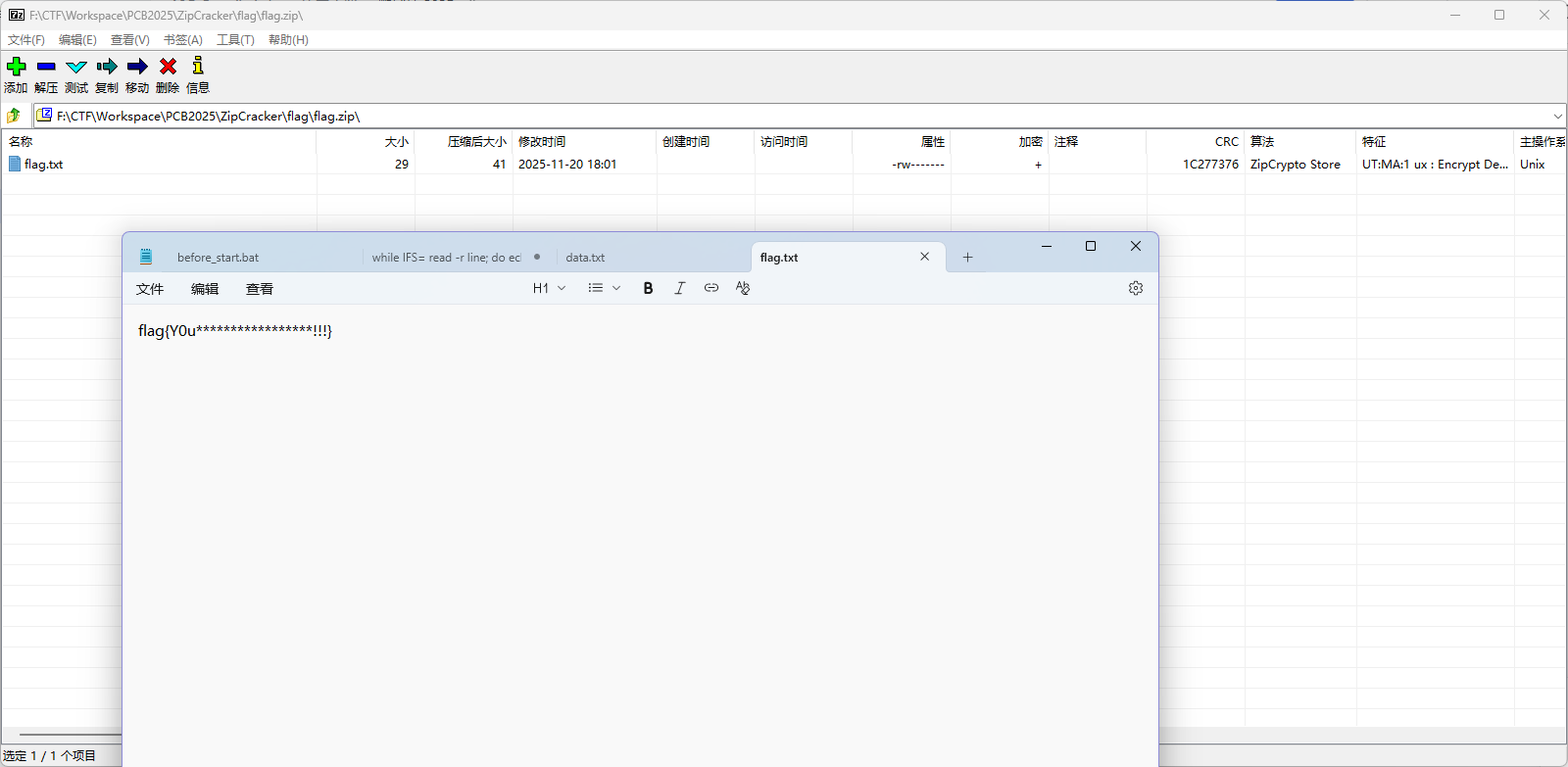Viewport: 1568px width, 767px height.
Task: Click the Move (移动) arrow icon
Action: [x=137, y=67]
